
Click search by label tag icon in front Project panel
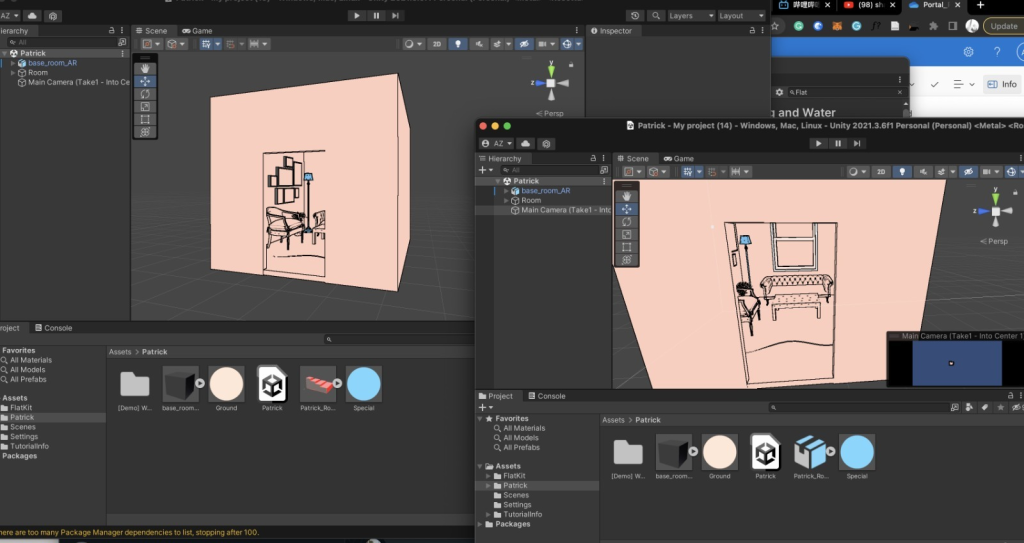pos(984,407)
